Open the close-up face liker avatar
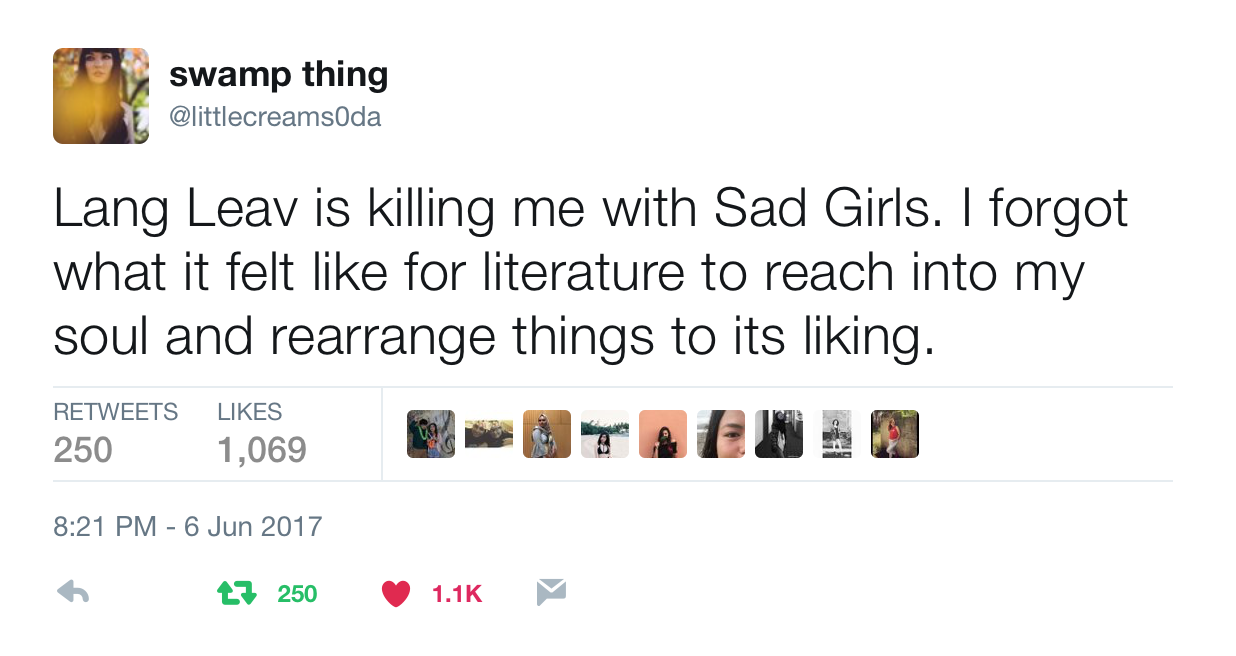 click(x=721, y=434)
